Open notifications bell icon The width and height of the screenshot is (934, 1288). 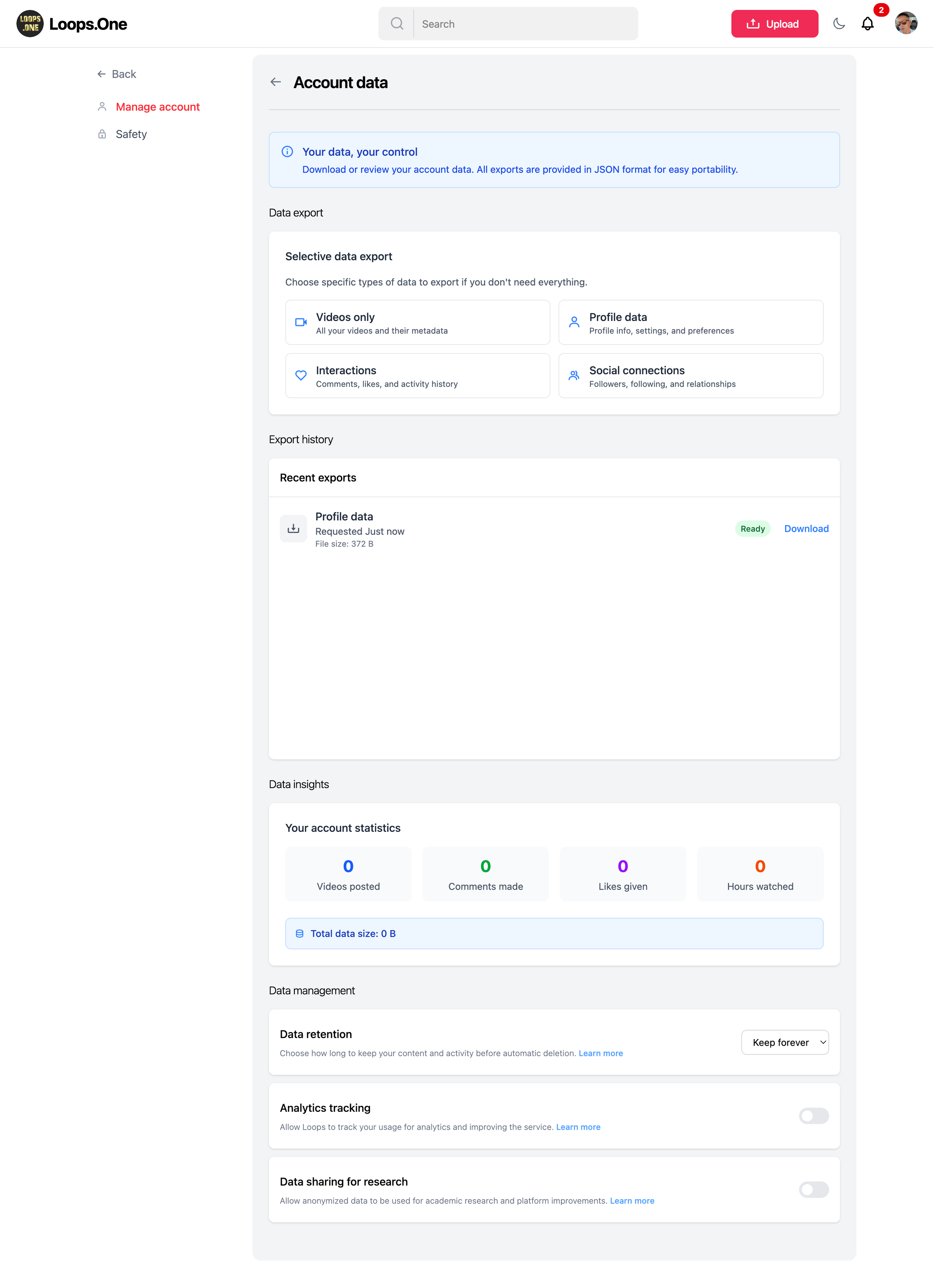tap(867, 24)
